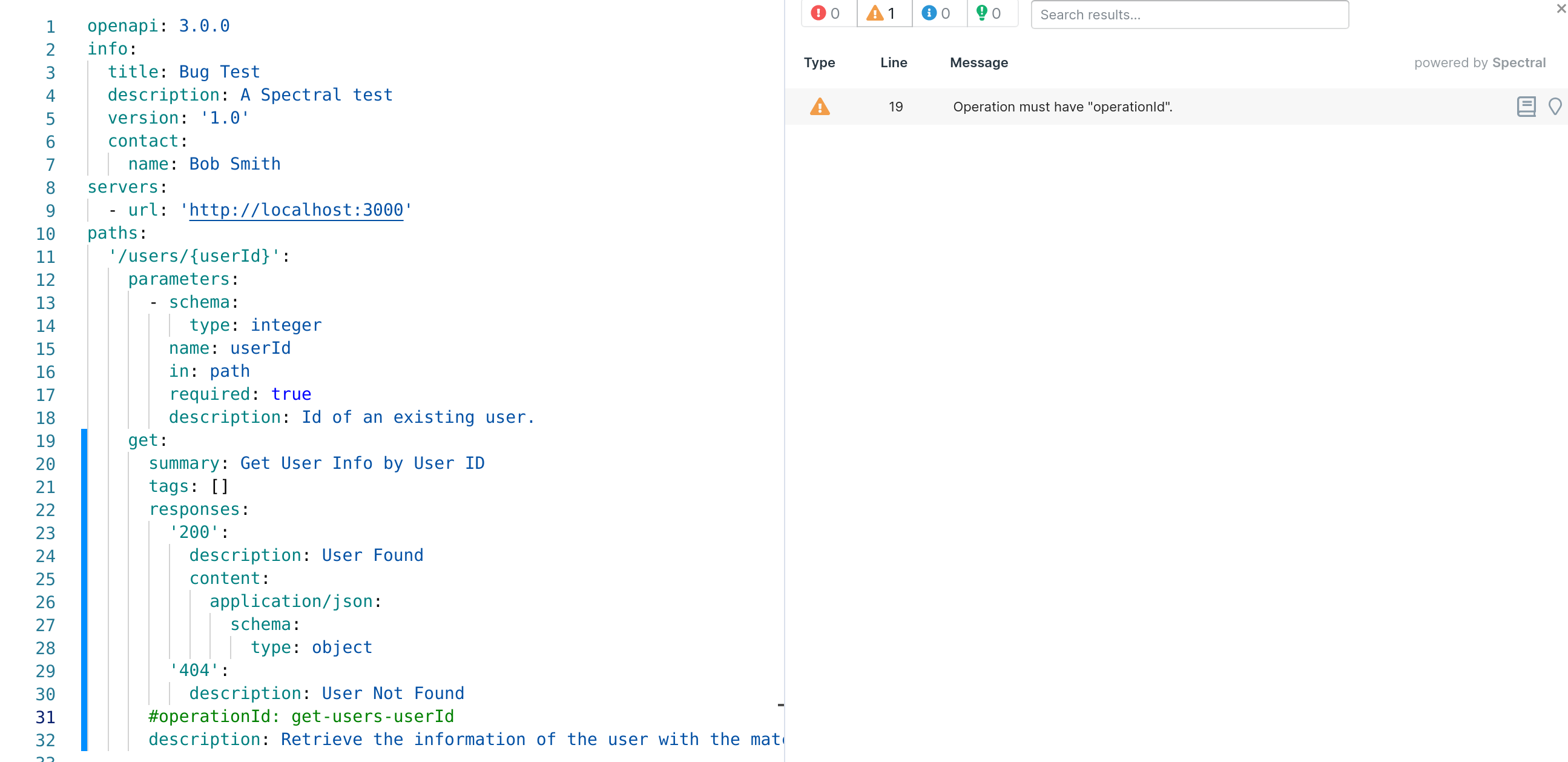The height and width of the screenshot is (762, 1568).
Task: Open the book documentation icon on warning row
Action: coord(1526,107)
